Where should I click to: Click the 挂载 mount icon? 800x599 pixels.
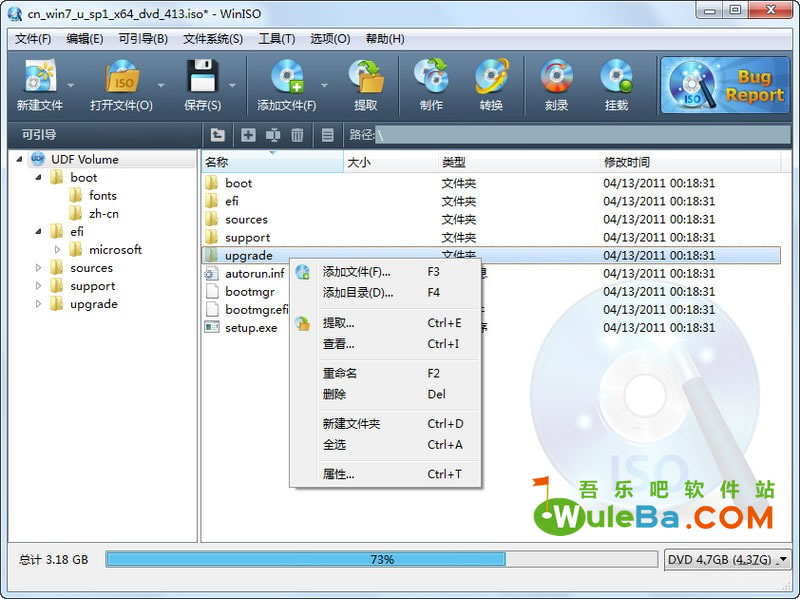click(616, 77)
